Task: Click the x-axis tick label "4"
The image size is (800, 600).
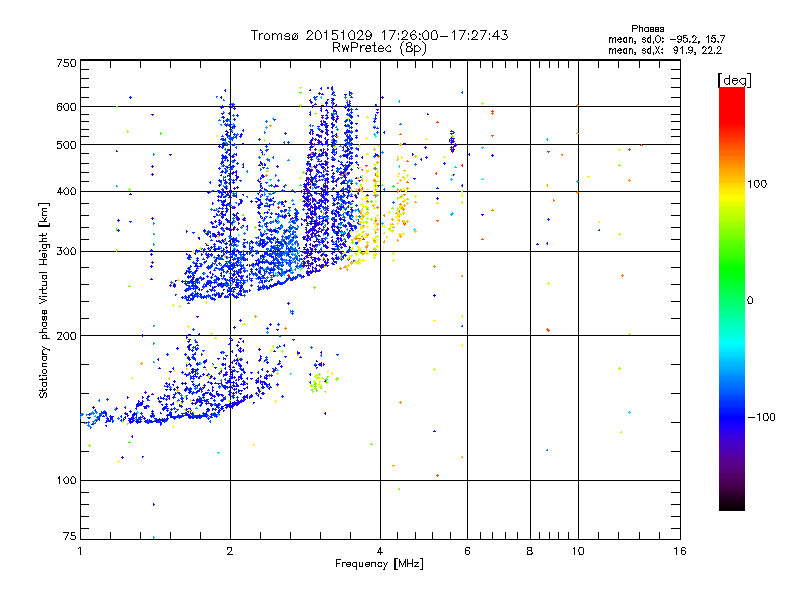Action: 380,551
